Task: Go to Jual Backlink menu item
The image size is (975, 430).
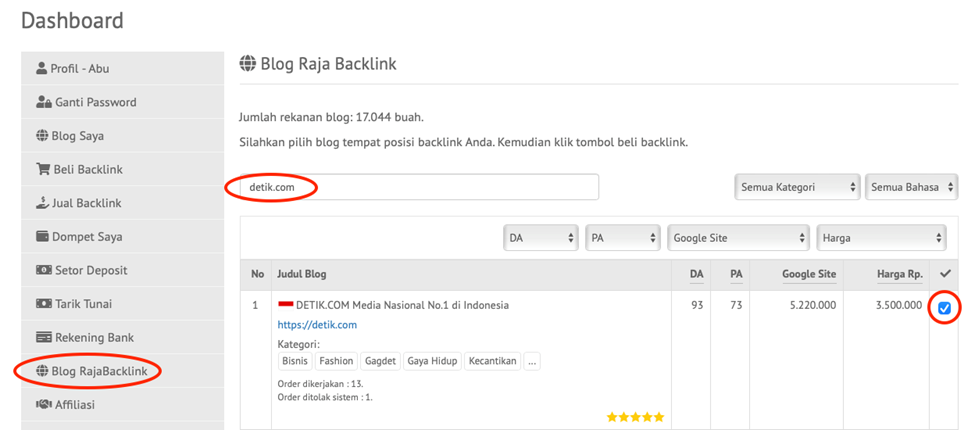Action: coord(86,203)
